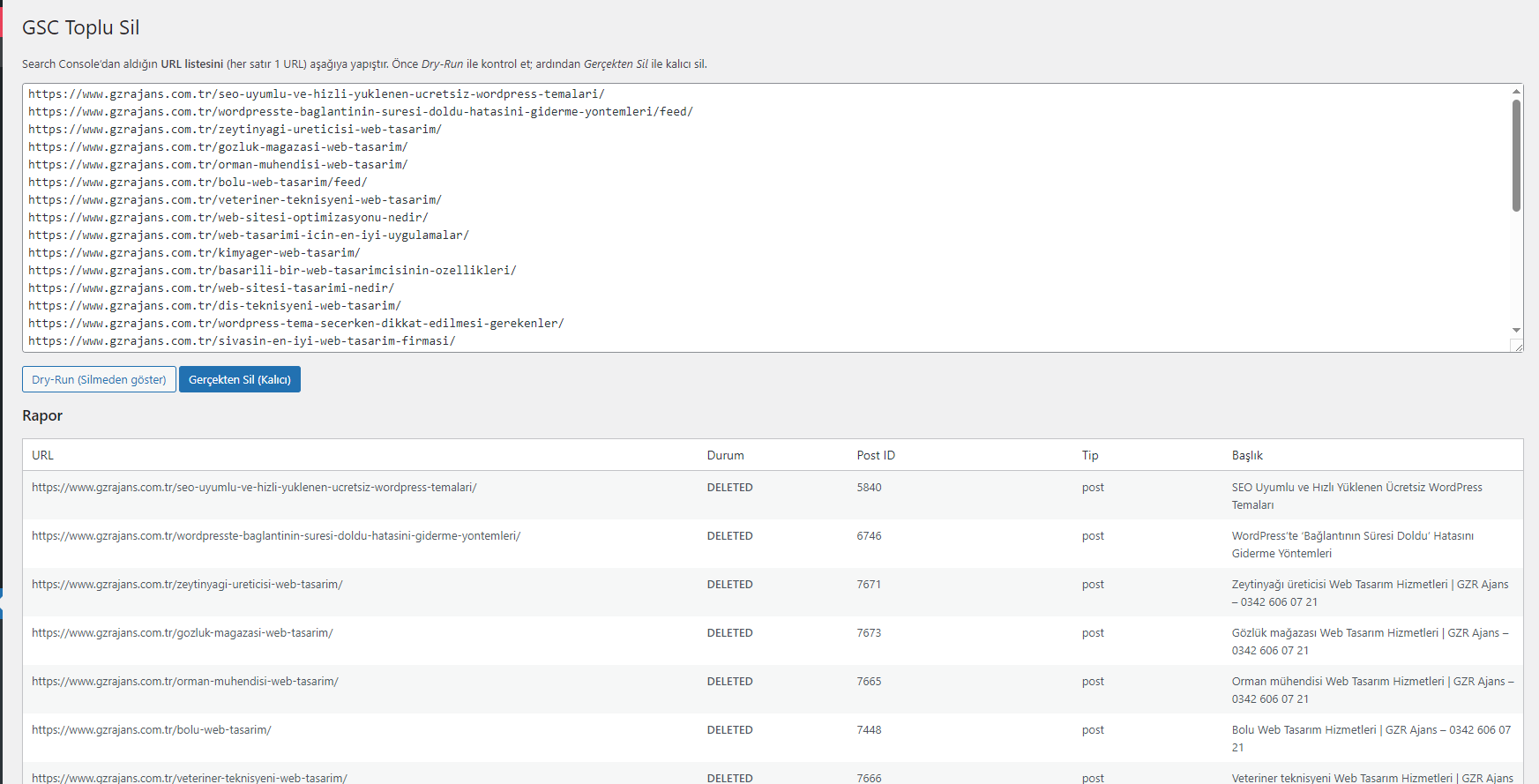Click Post ID 7665 in the report
The image size is (1539, 784).
(870, 681)
